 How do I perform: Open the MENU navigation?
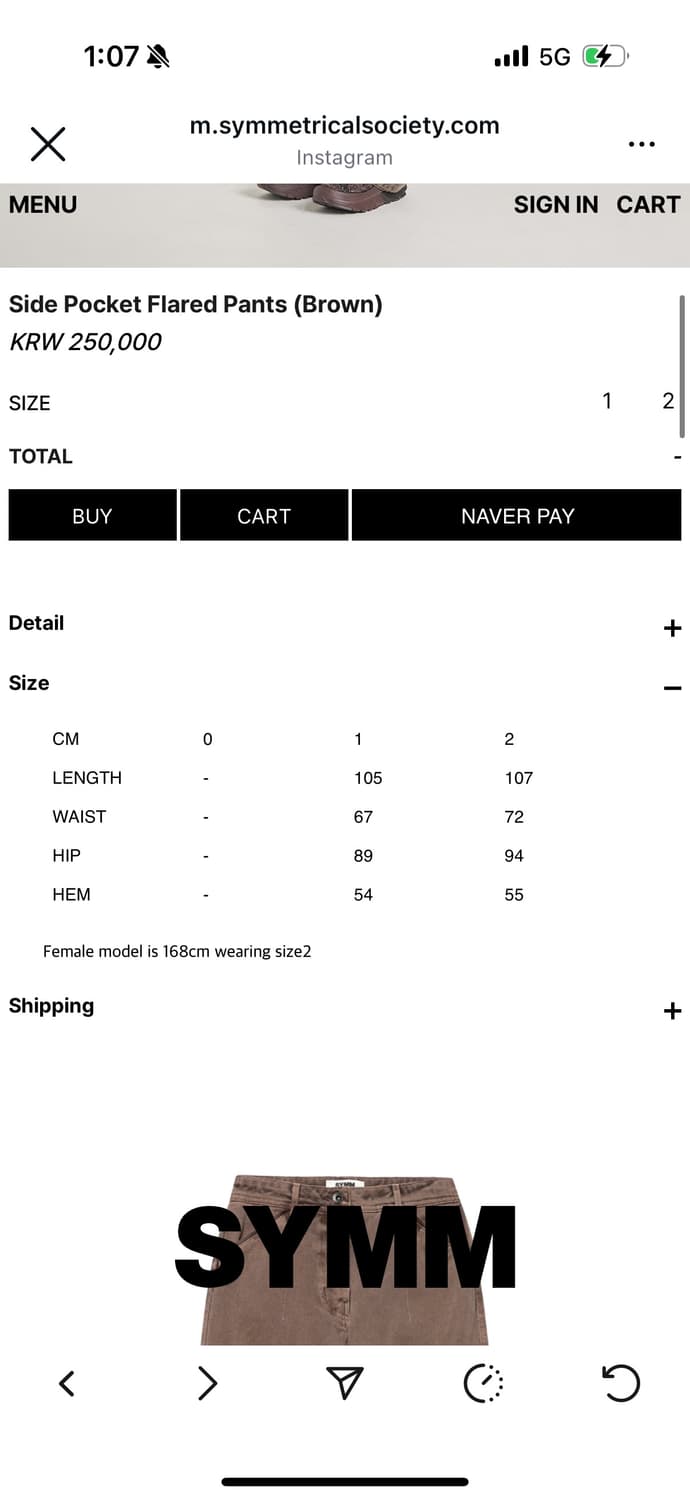[43, 205]
